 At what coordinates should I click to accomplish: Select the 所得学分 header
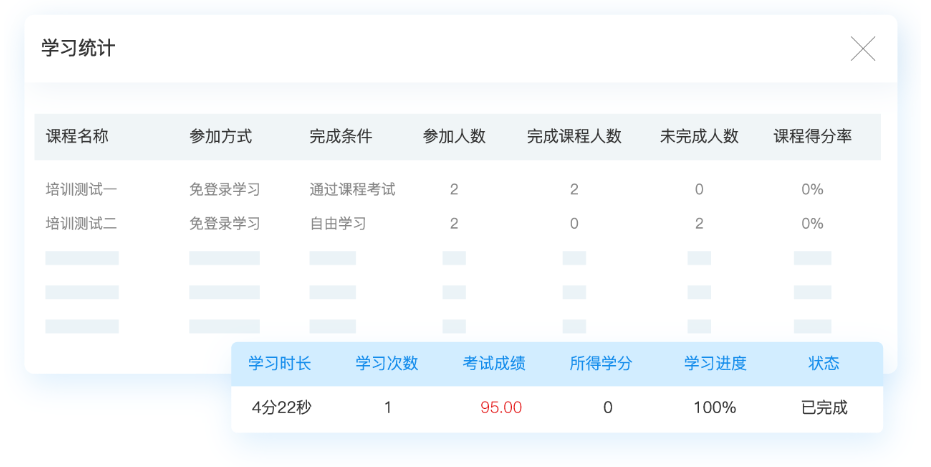click(x=601, y=363)
